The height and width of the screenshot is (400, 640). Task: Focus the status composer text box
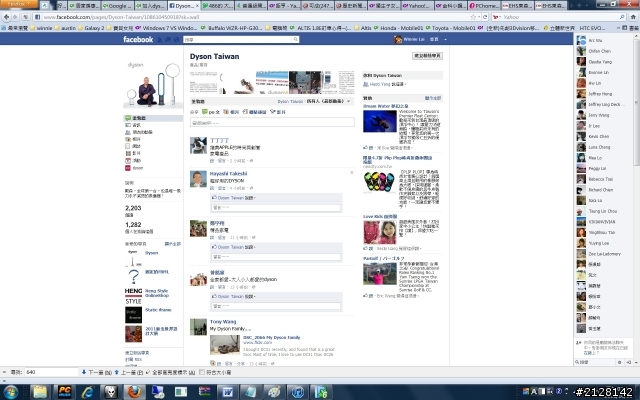click(x=272, y=122)
